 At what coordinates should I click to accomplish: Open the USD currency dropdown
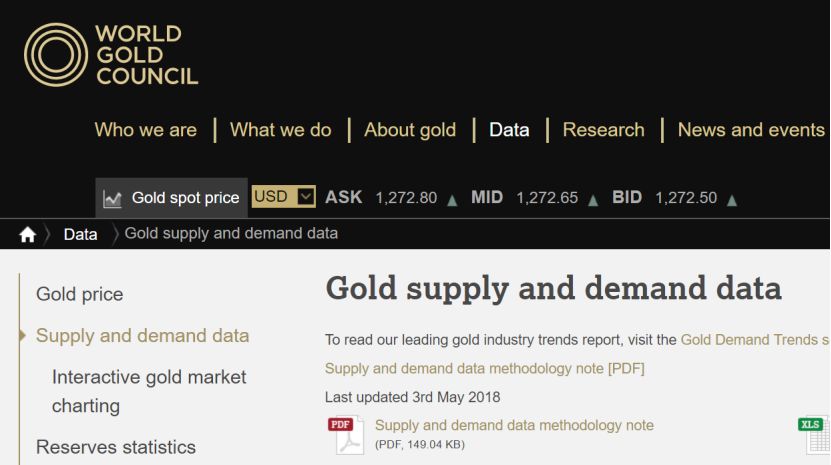point(283,197)
